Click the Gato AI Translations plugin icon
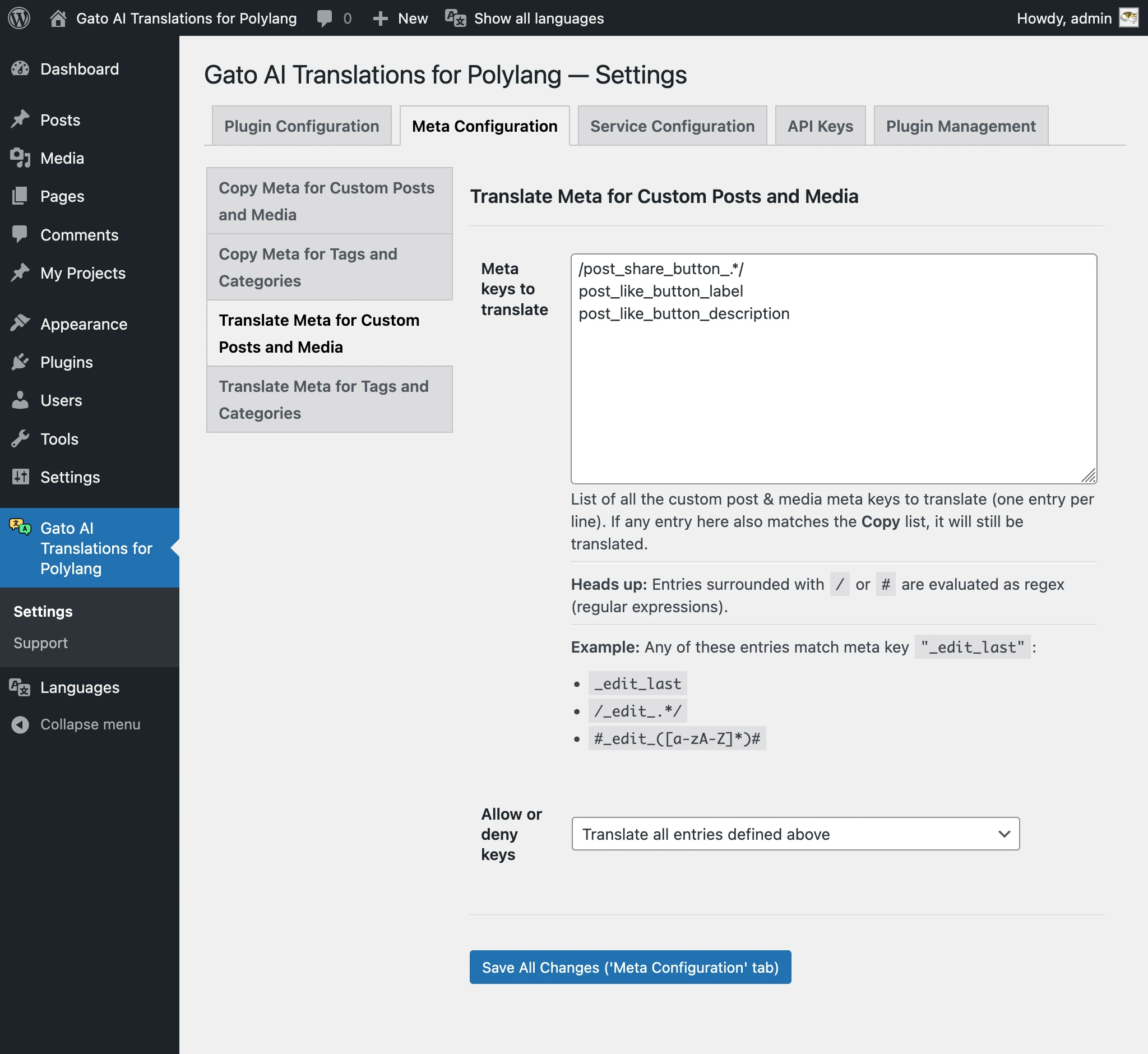Viewport: 1148px width, 1054px height. (20, 527)
